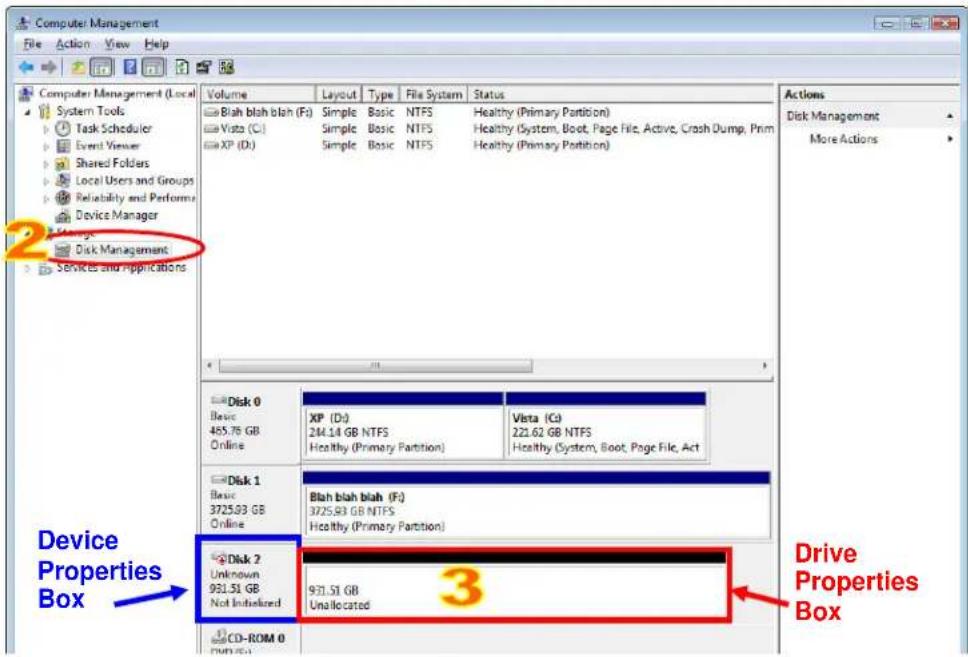The height and width of the screenshot is (657, 968).
Task: Click the Disk 2 Not Initialized label
Action: (246, 603)
